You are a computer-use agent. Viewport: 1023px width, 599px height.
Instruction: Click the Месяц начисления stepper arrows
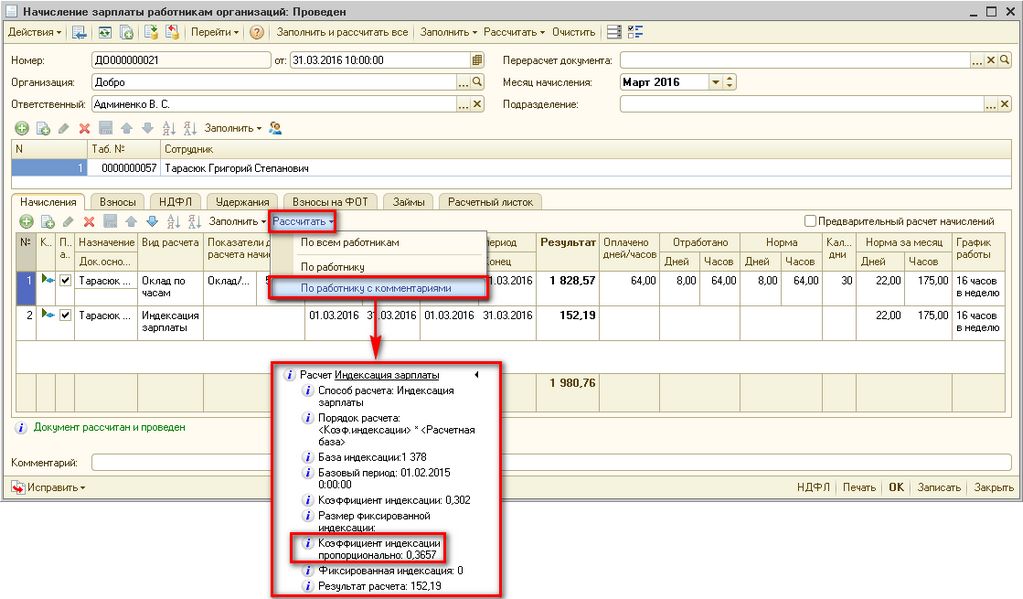730,82
